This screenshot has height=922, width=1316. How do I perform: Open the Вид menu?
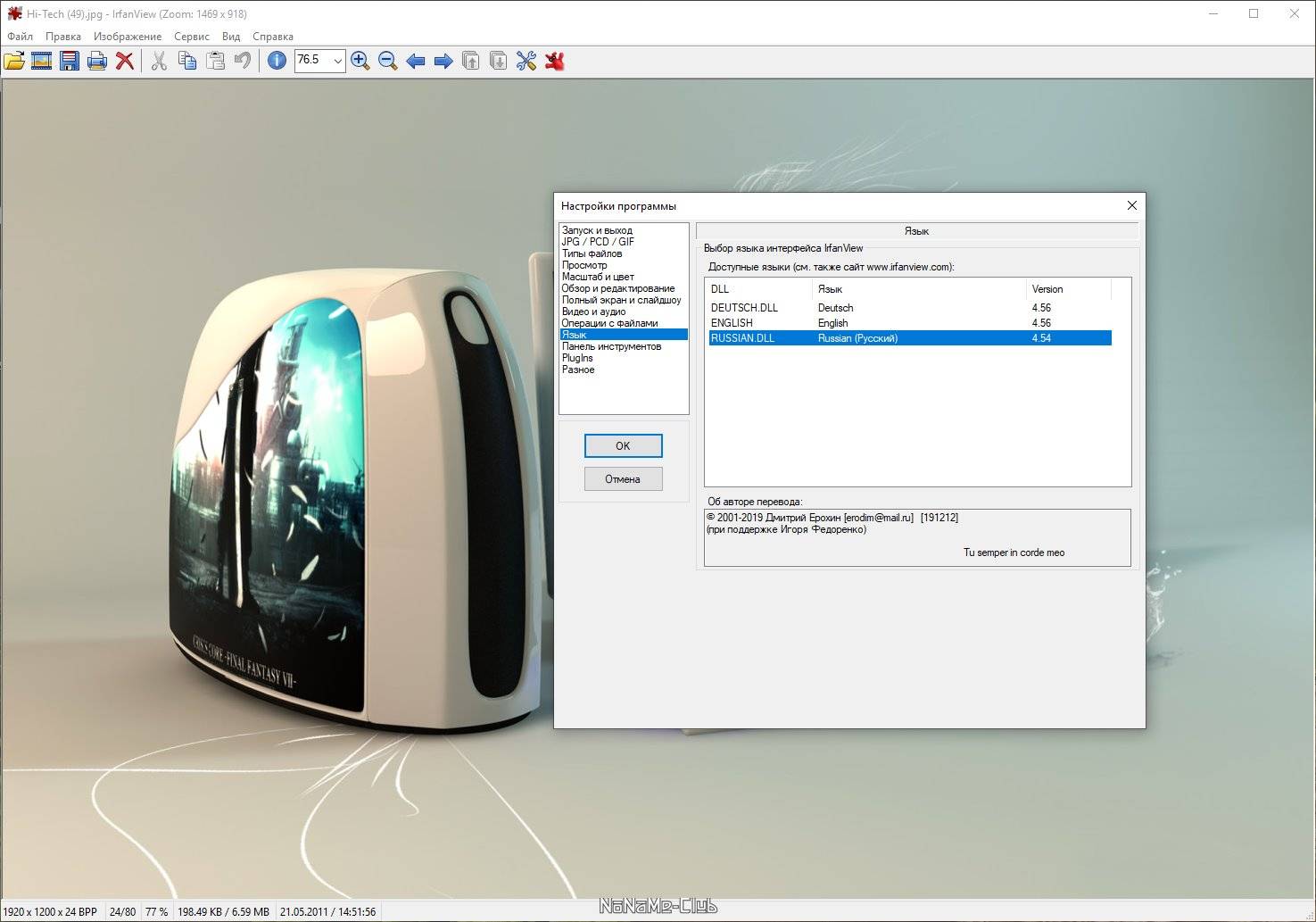tap(231, 37)
